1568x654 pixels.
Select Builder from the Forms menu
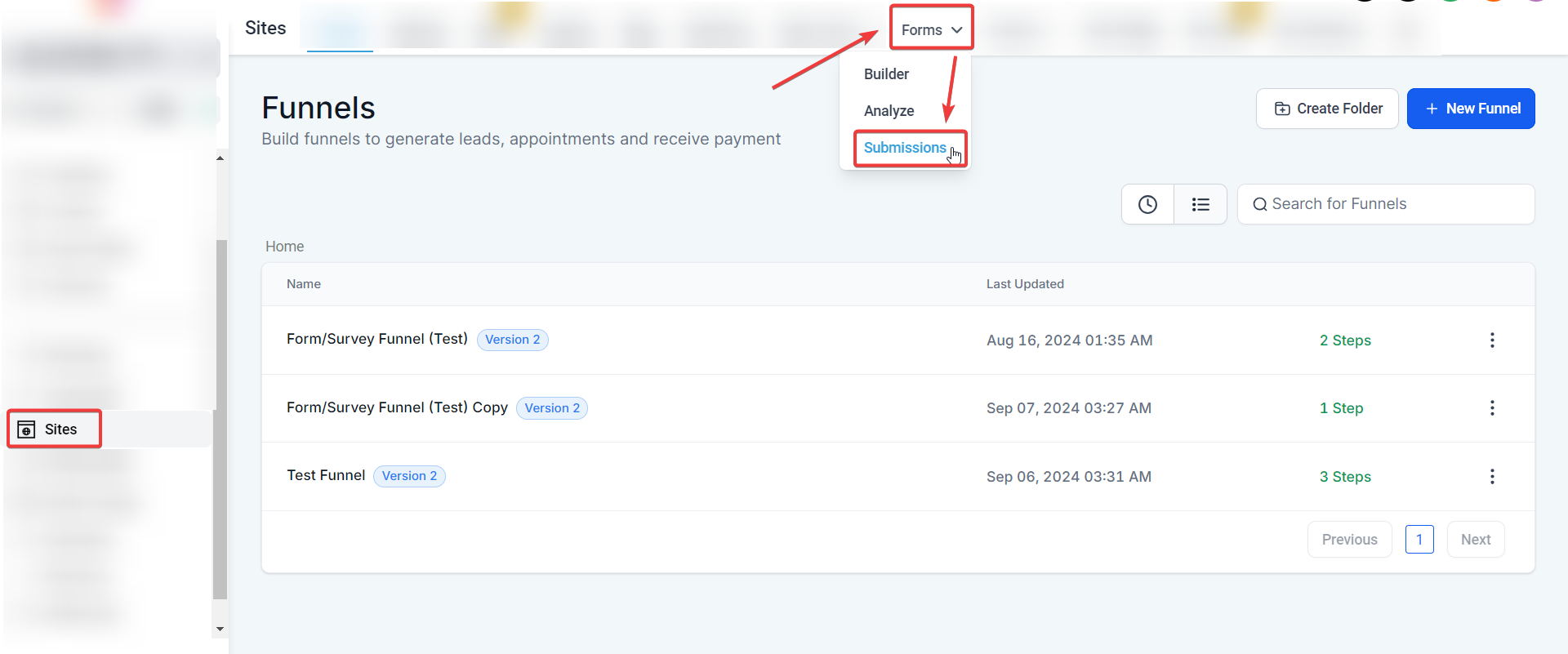click(886, 74)
